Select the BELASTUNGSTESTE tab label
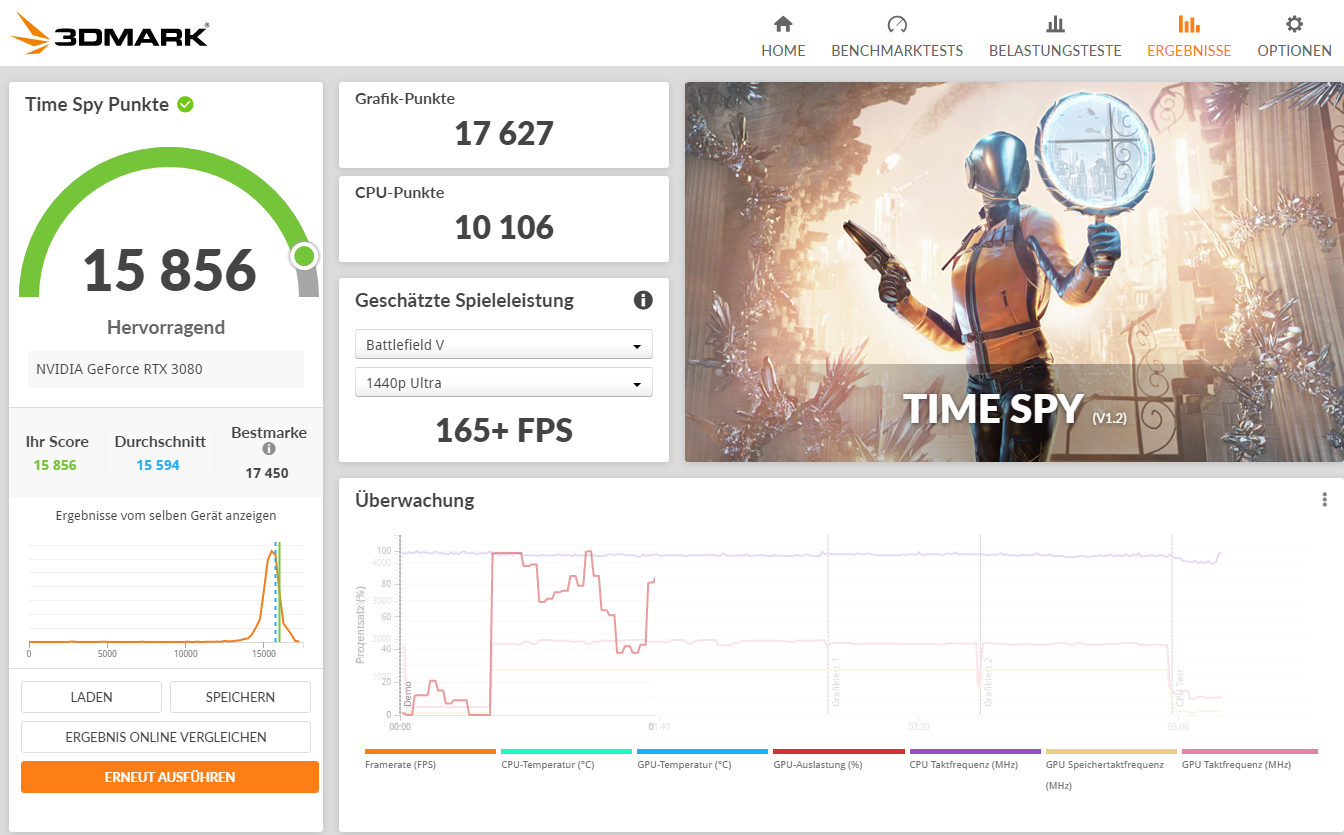 click(1055, 51)
